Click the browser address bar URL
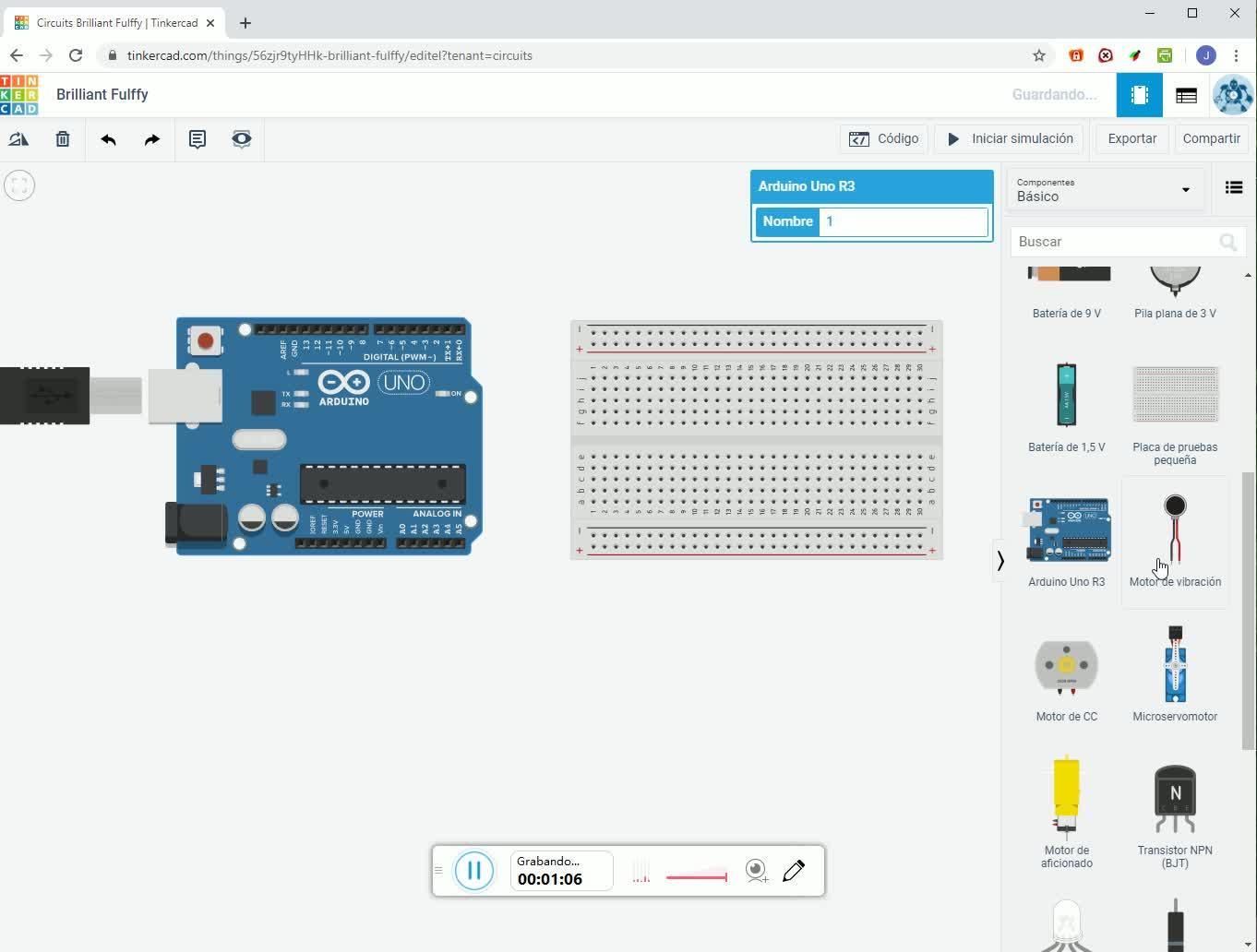 [329, 55]
